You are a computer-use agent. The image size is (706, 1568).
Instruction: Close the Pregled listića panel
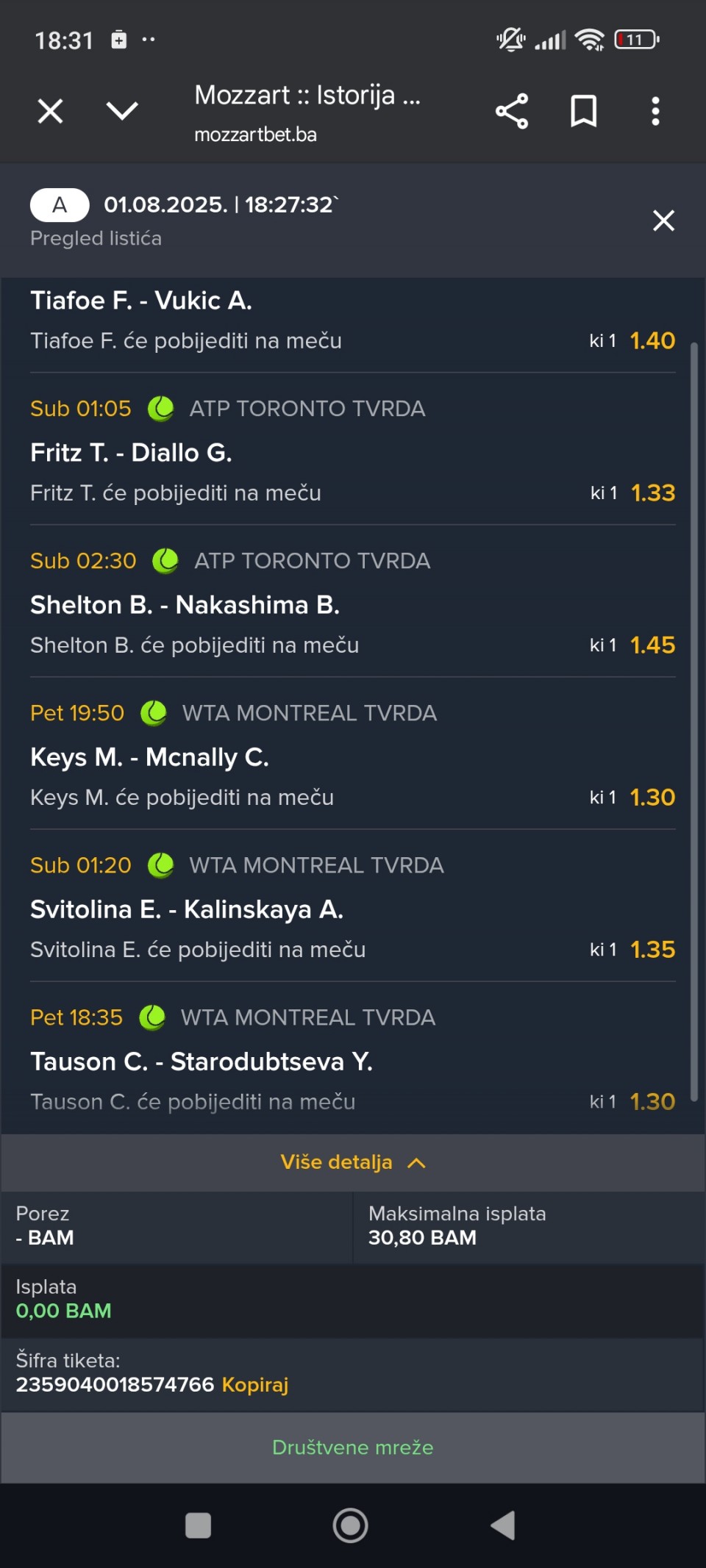pos(663,220)
